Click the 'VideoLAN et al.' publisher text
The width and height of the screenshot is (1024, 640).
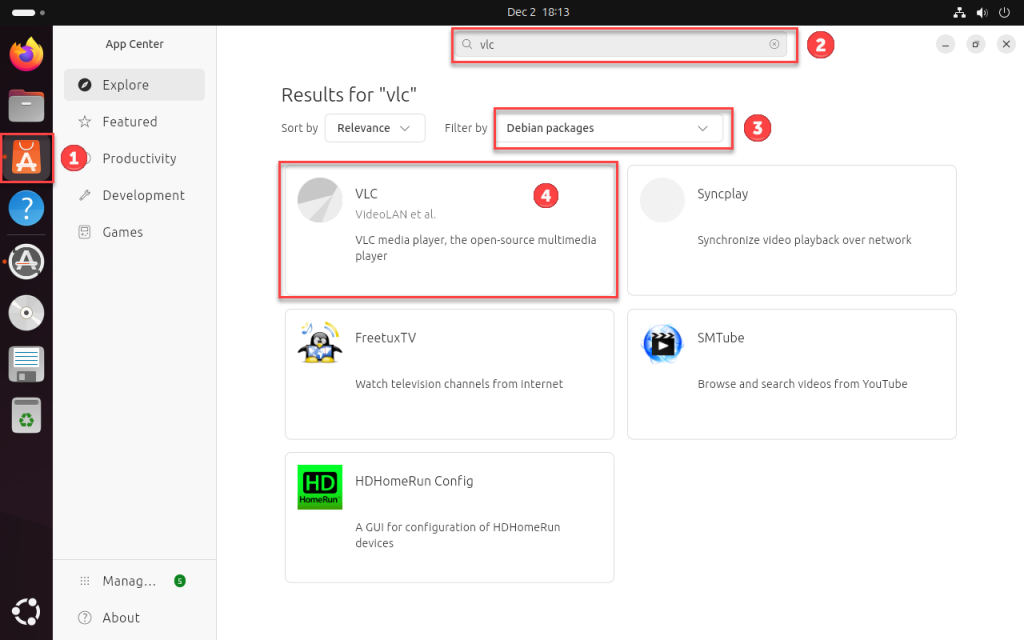[395, 214]
